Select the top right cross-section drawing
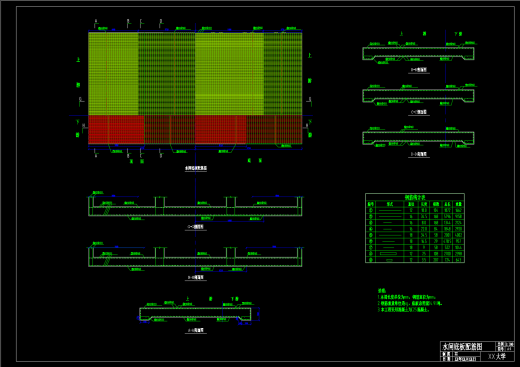Screen dimensions: 520x367 [x=418, y=54]
